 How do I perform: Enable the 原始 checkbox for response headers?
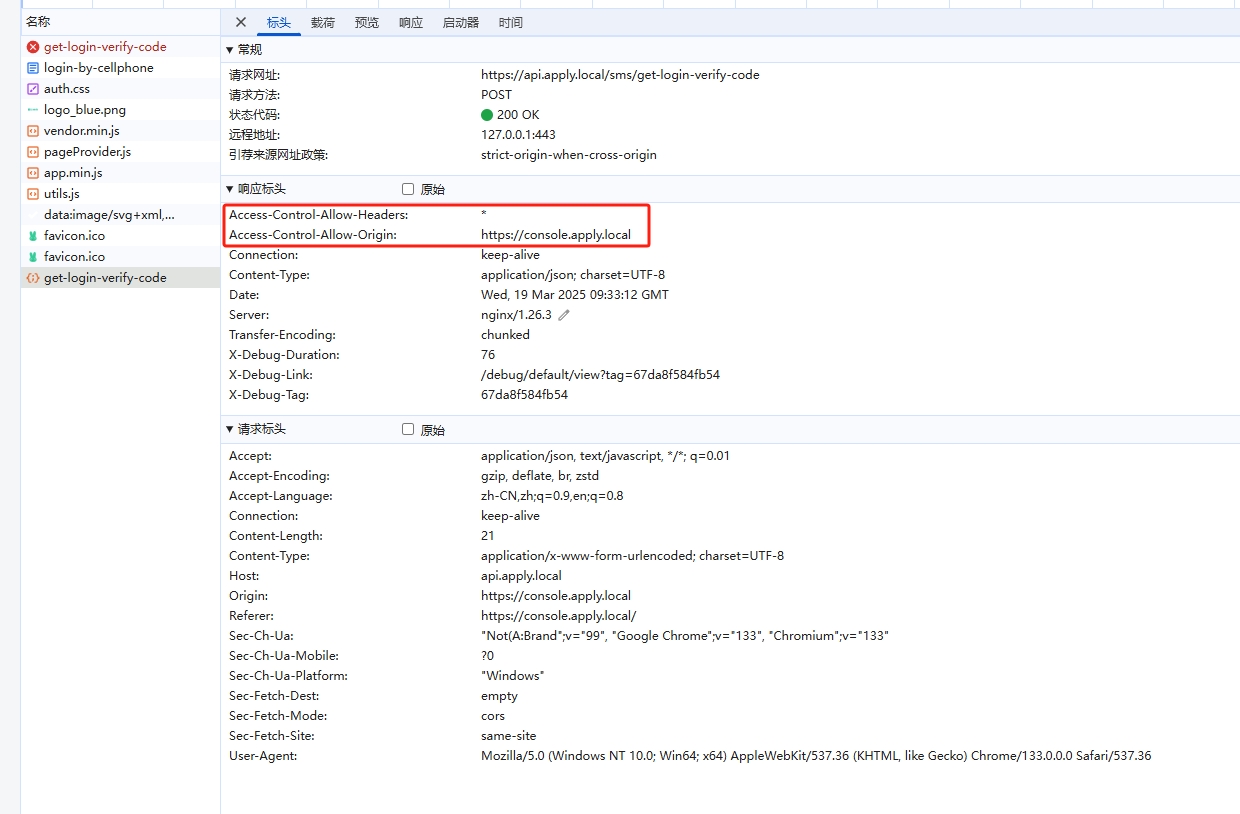coord(408,189)
